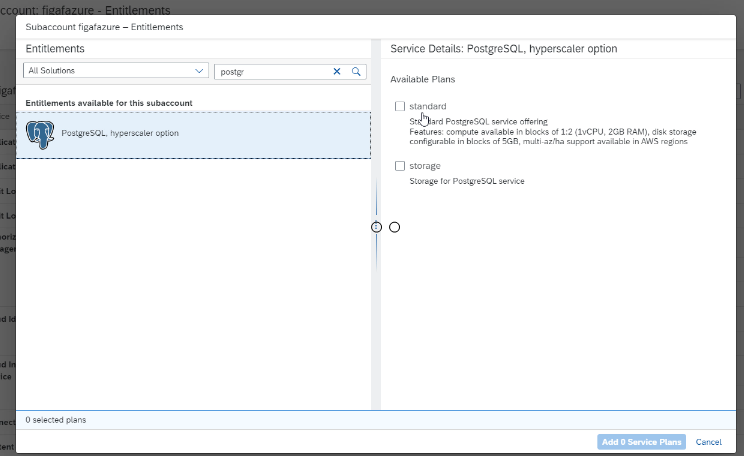Image resolution: width=744 pixels, height=456 pixels.
Task: Click Add 0 Service Plans button
Action: (x=642, y=442)
